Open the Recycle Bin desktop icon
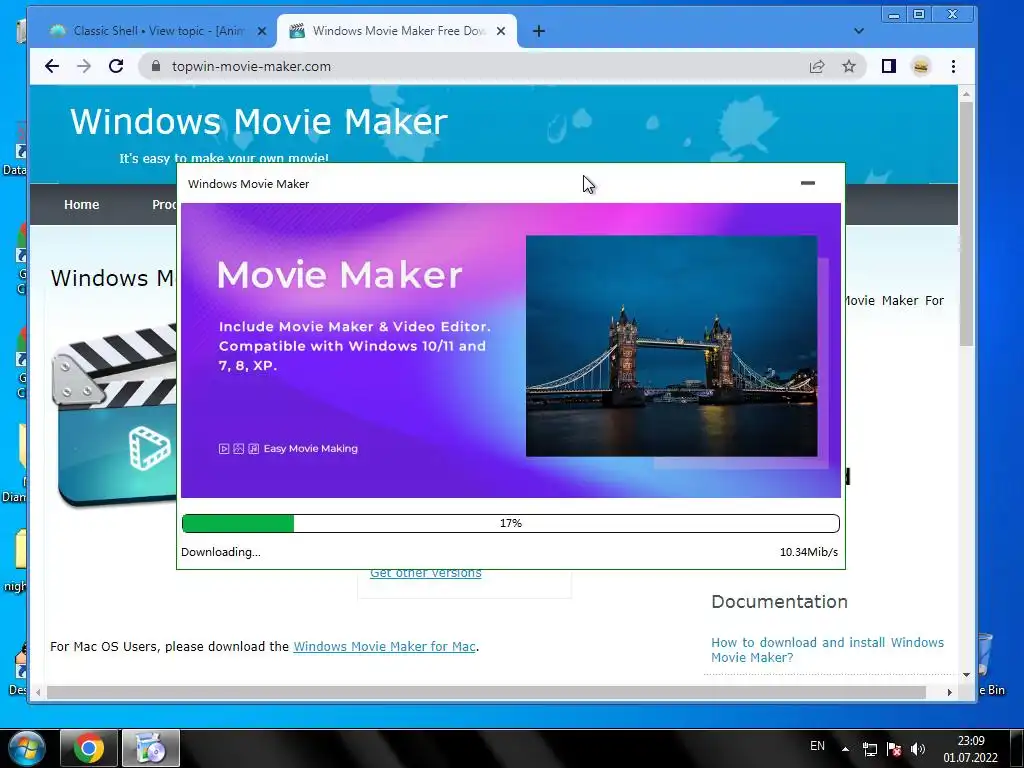This screenshot has height=768, width=1024. pyautogui.click(x=991, y=663)
